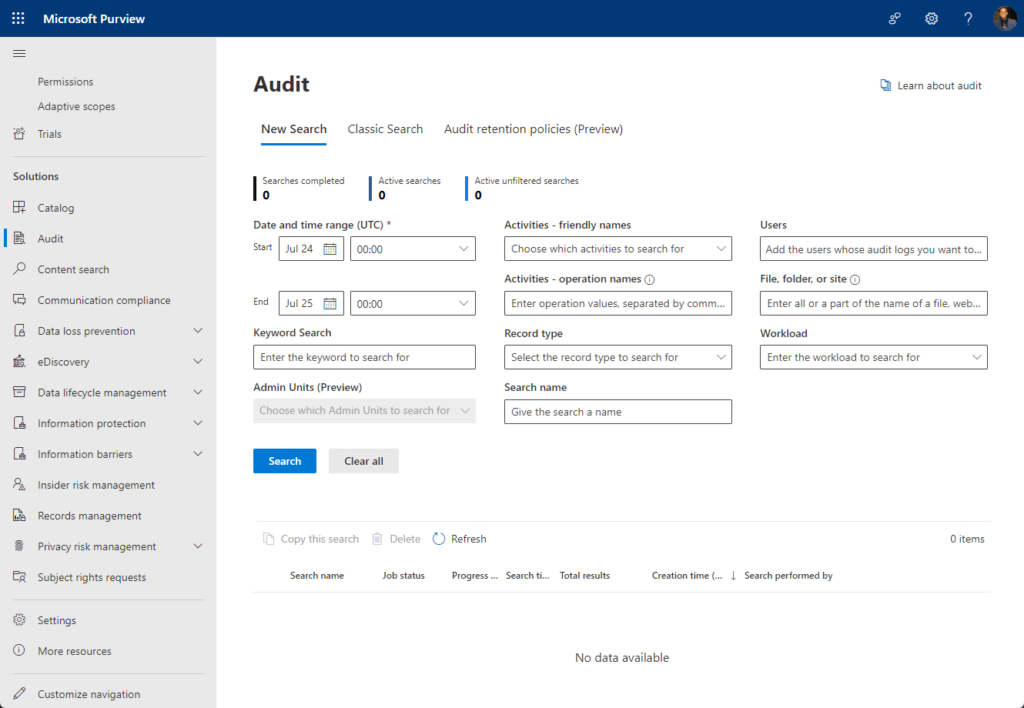Click the Job status column header
This screenshot has height=708, width=1024.
coord(404,575)
